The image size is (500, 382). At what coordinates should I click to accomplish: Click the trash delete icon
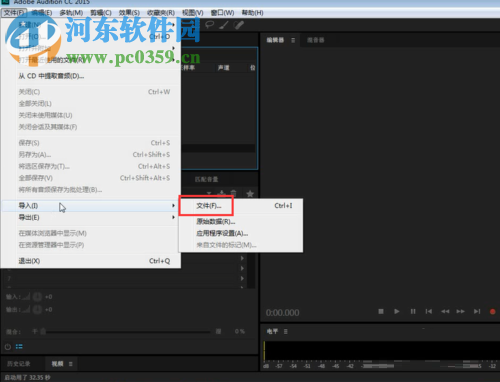pyautogui.click(x=234, y=193)
